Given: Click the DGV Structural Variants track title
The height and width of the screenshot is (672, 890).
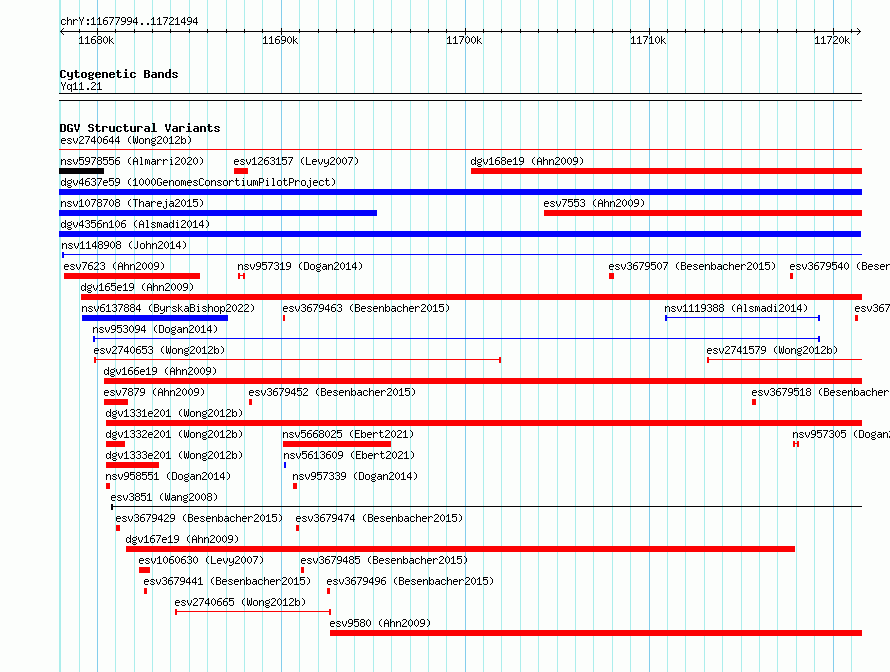Looking at the screenshot, I should click(x=140, y=128).
